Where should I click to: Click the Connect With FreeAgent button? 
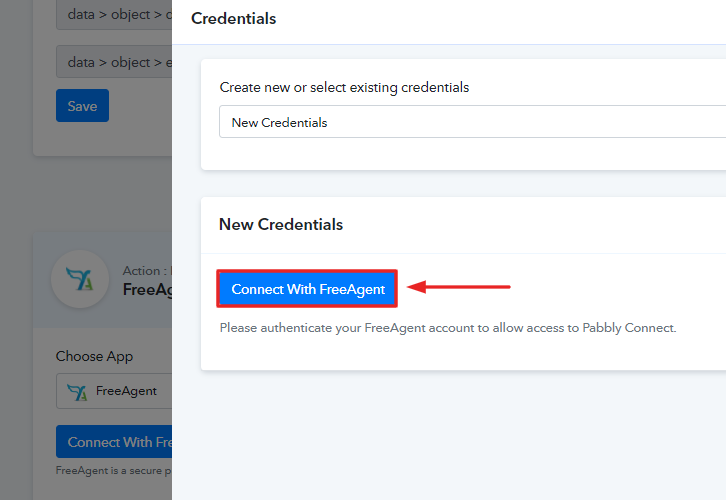[307, 289]
